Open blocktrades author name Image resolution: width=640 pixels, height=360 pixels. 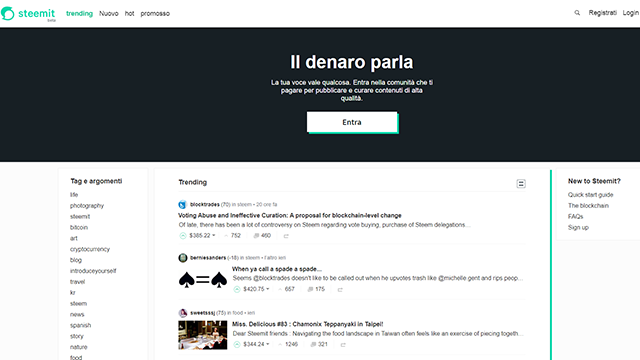pyautogui.click(x=204, y=204)
